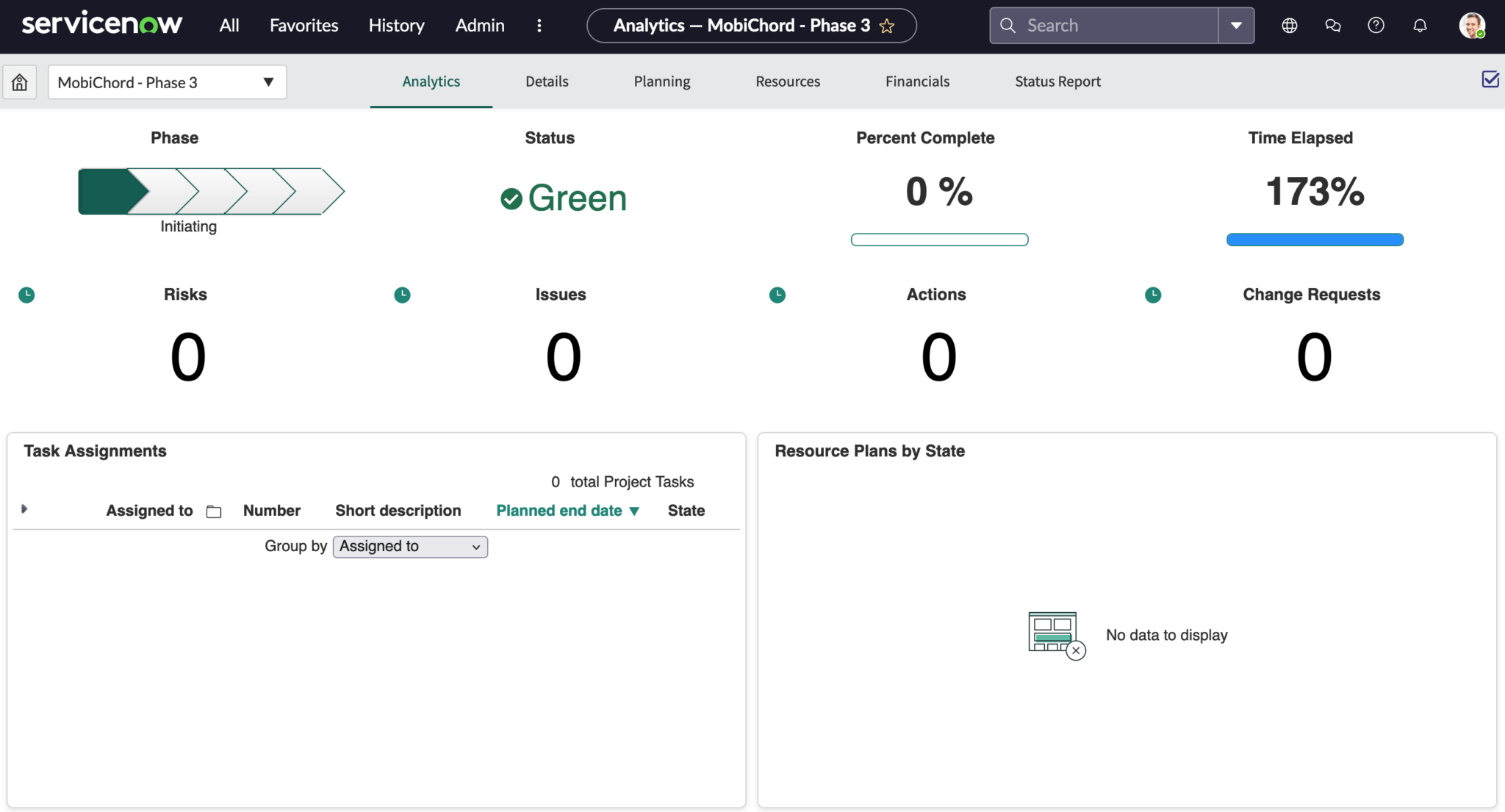This screenshot has width=1505, height=812.
Task: Click the clock icon next to Change Requests
Action: point(1152,295)
